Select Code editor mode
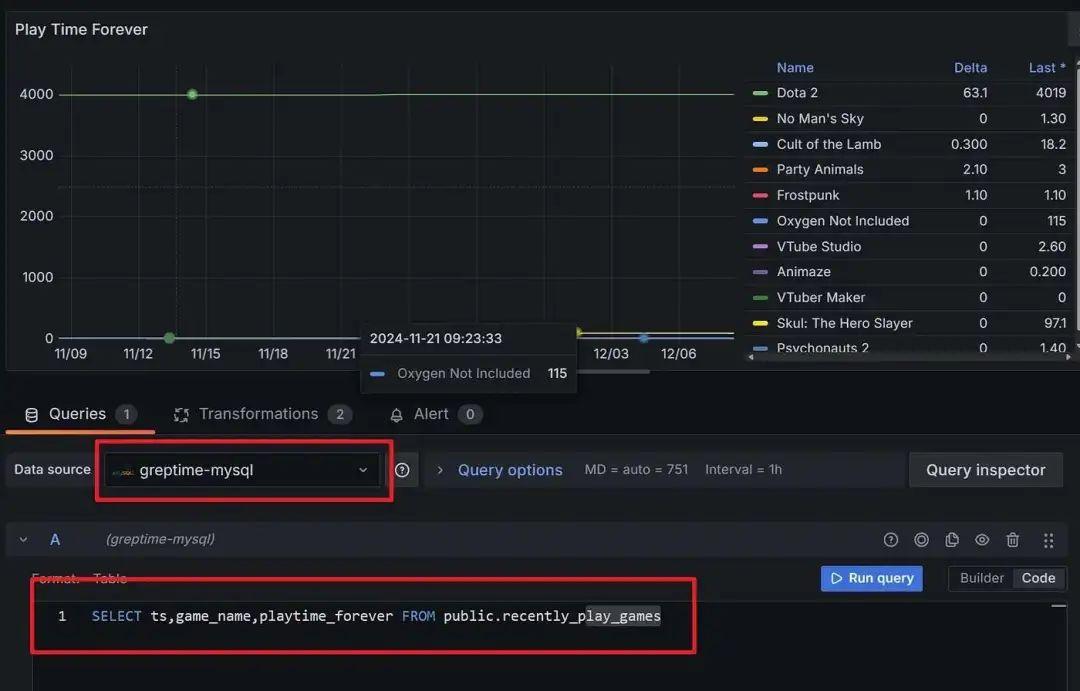This screenshot has height=691, width=1080. (1038, 578)
